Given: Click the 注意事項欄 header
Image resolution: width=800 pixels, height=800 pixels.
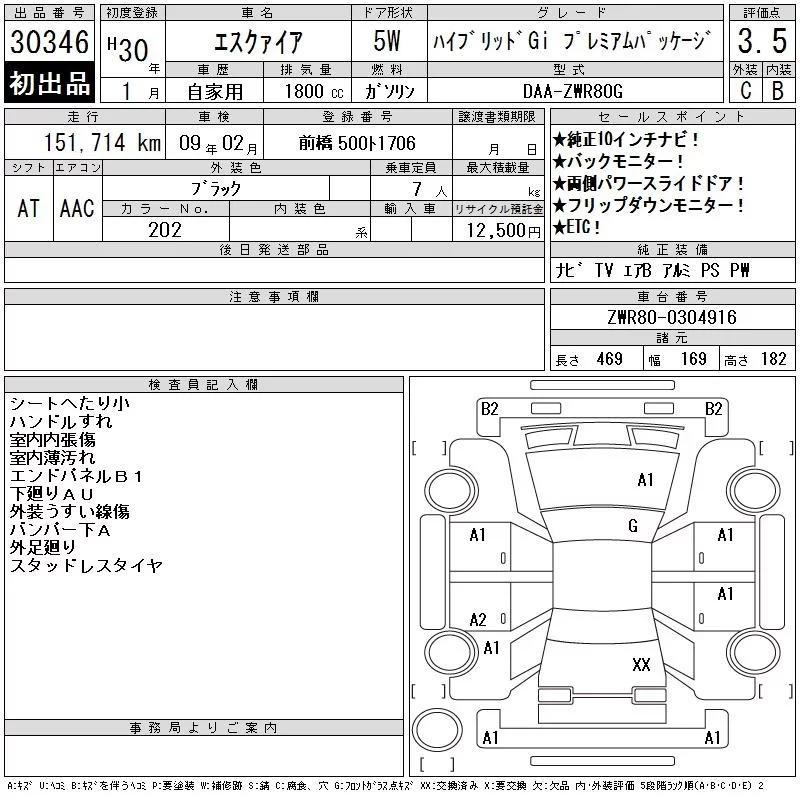Looking at the screenshot, I should 274,296.
